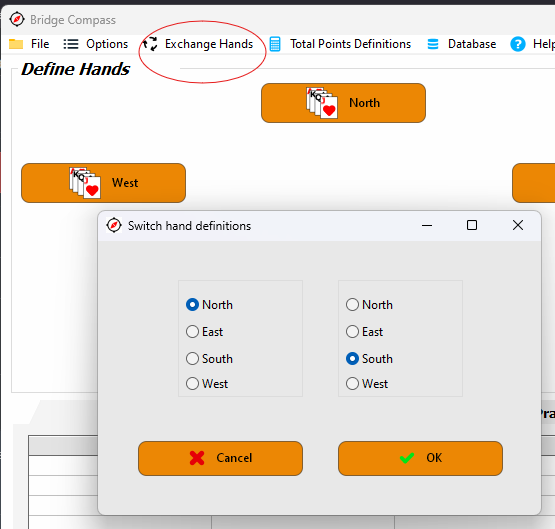Viewport: 555px width, 529px height.
Task: Click the blue Help question mark icon
Action: tap(518, 44)
